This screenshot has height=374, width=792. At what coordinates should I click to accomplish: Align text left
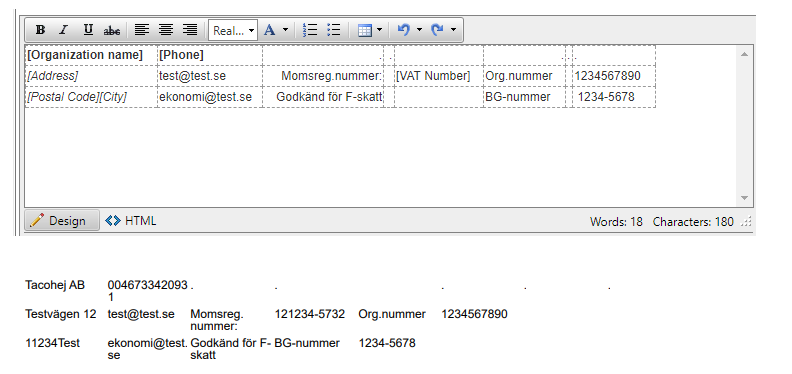point(141,30)
